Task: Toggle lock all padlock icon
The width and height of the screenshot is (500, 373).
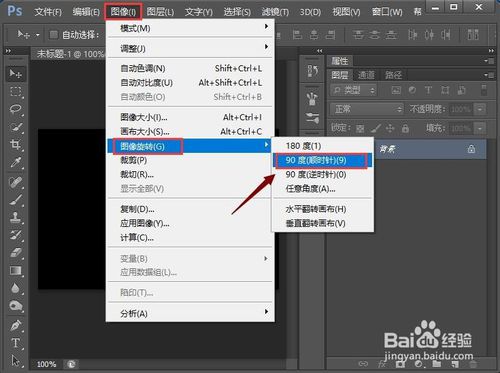Action: (405, 128)
